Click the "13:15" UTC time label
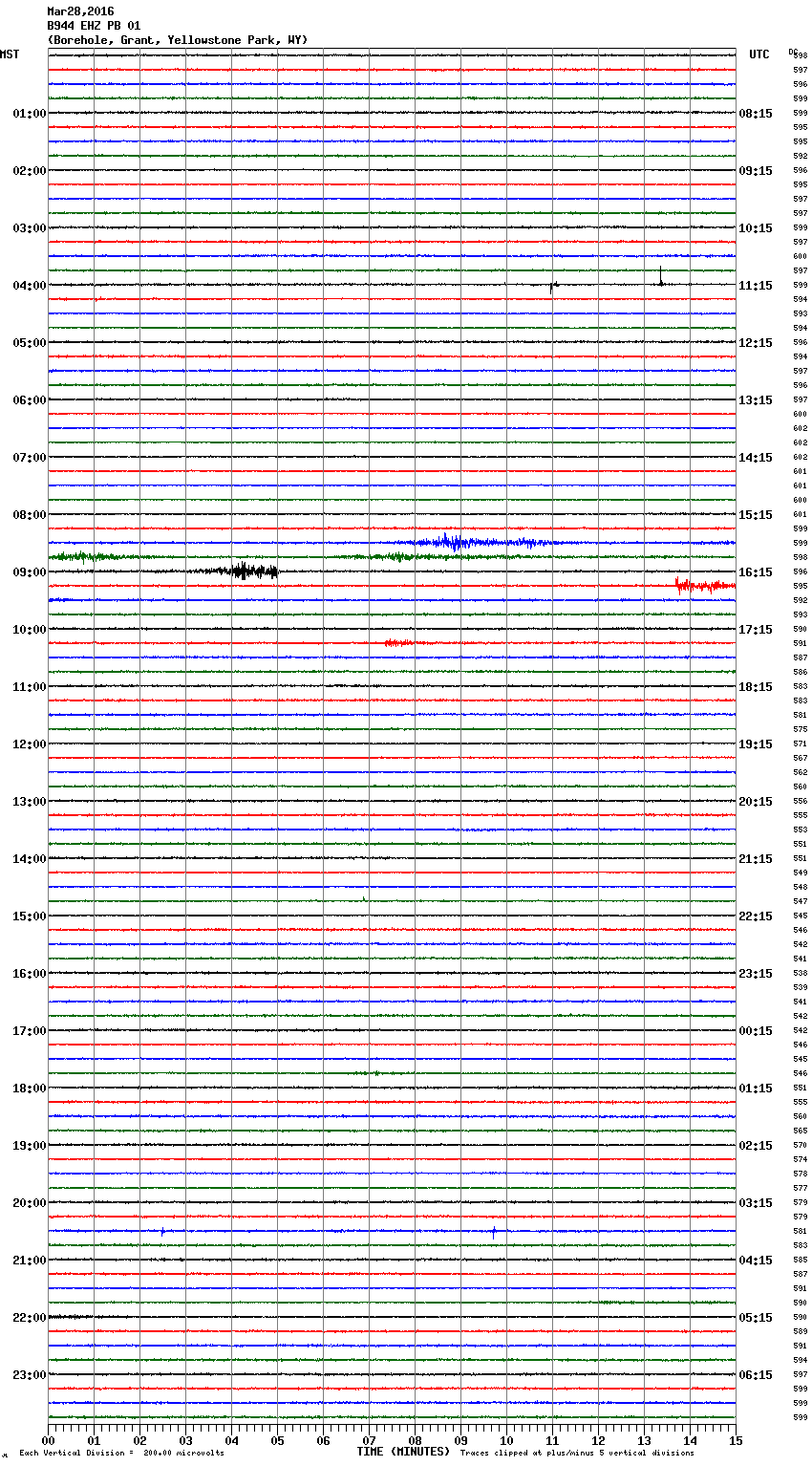This screenshot has height=1466, width=812. click(x=756, y=400)
